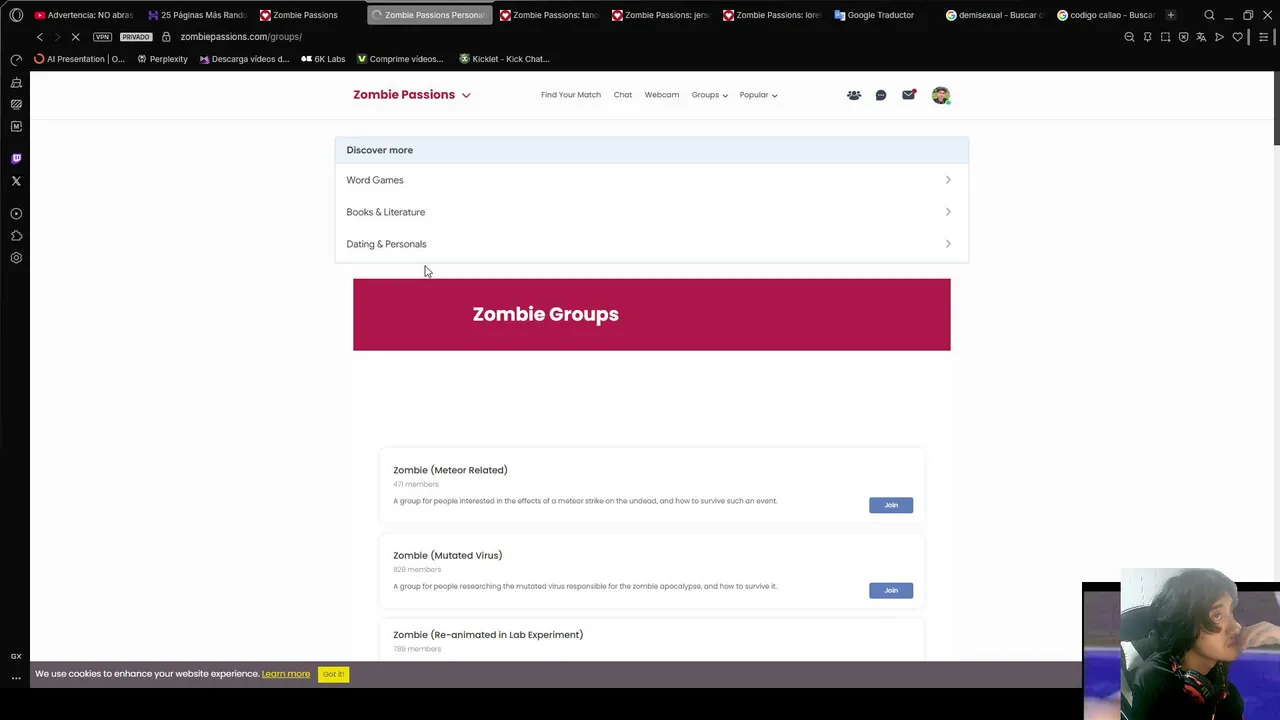Open the site padlock security info
Viewport: 1280px width, 720px height.
click(x=166, y=37)
